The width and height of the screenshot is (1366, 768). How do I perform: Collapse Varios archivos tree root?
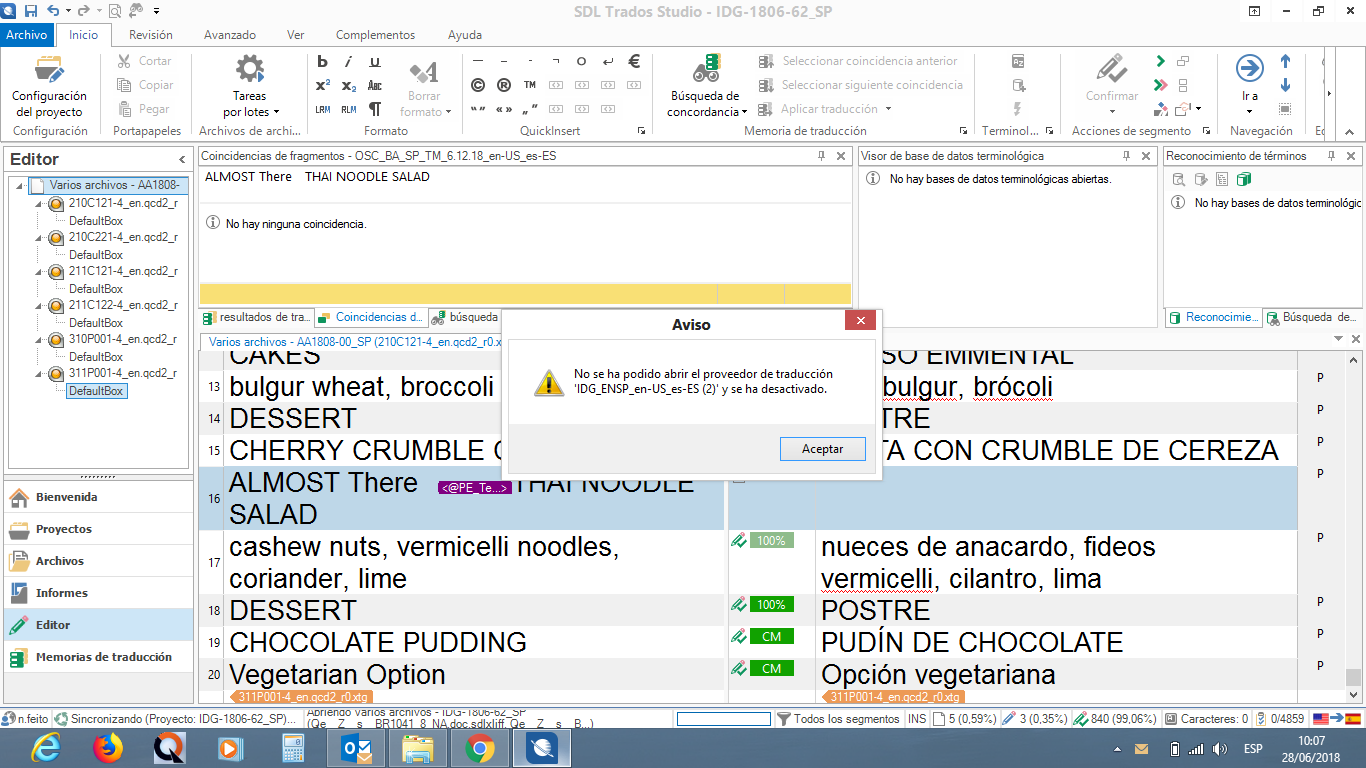click(20, 186)
